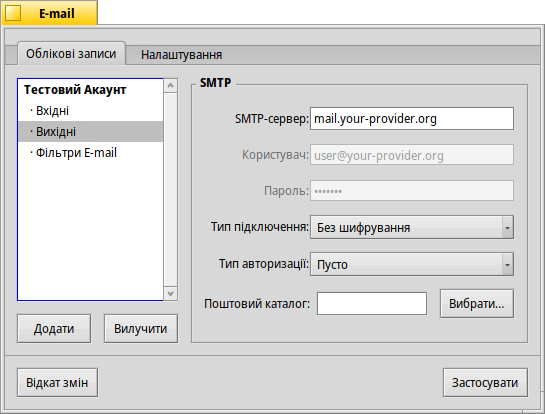Open the Налаштування tab
This screenshot has height=414, width=545.
181,55
